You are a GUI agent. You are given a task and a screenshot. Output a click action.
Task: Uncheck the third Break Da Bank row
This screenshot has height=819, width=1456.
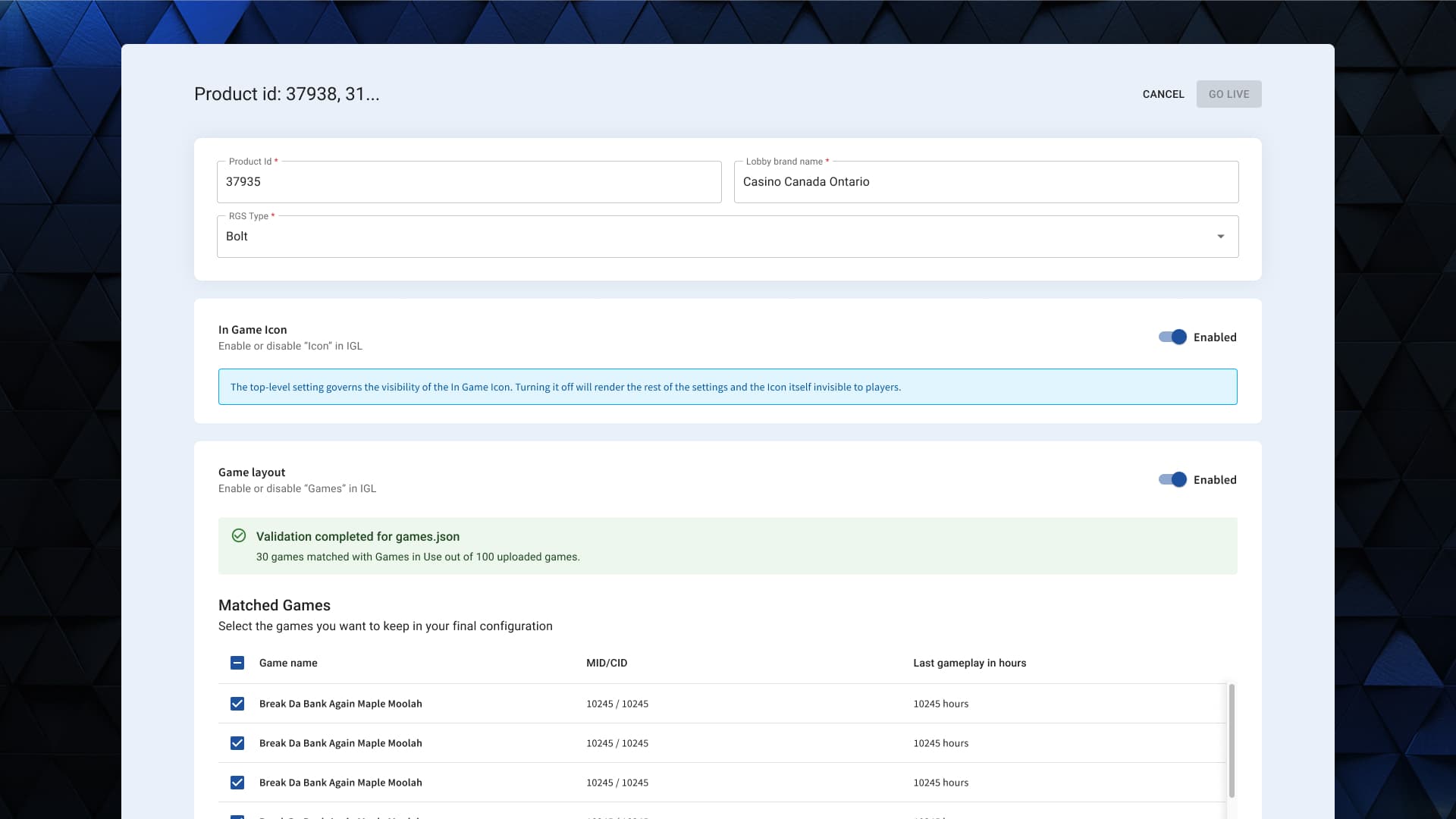pos(237,783)
